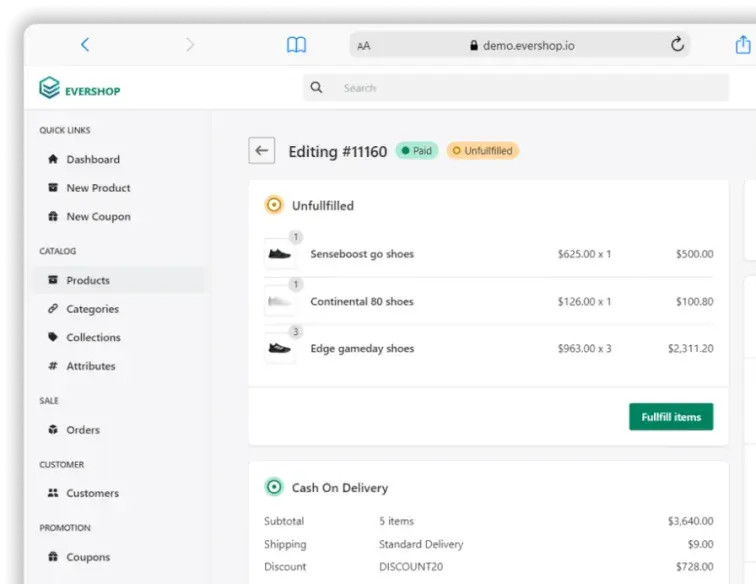
Task: Open the Safari bookmarks book icon
Action: click(x=296, y=45)
